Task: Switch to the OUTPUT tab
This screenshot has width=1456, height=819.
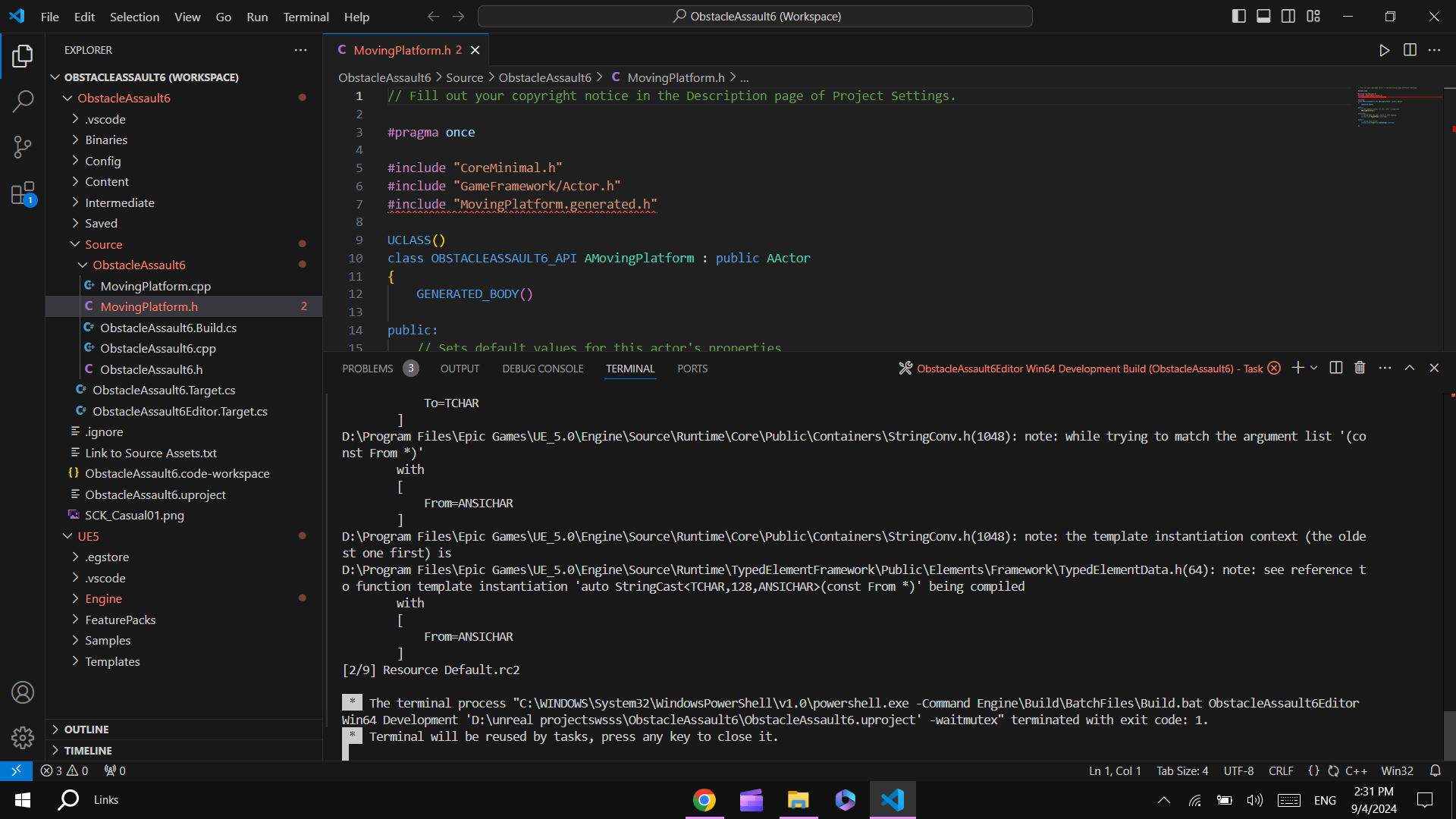Action: click(x=460, y=369)
